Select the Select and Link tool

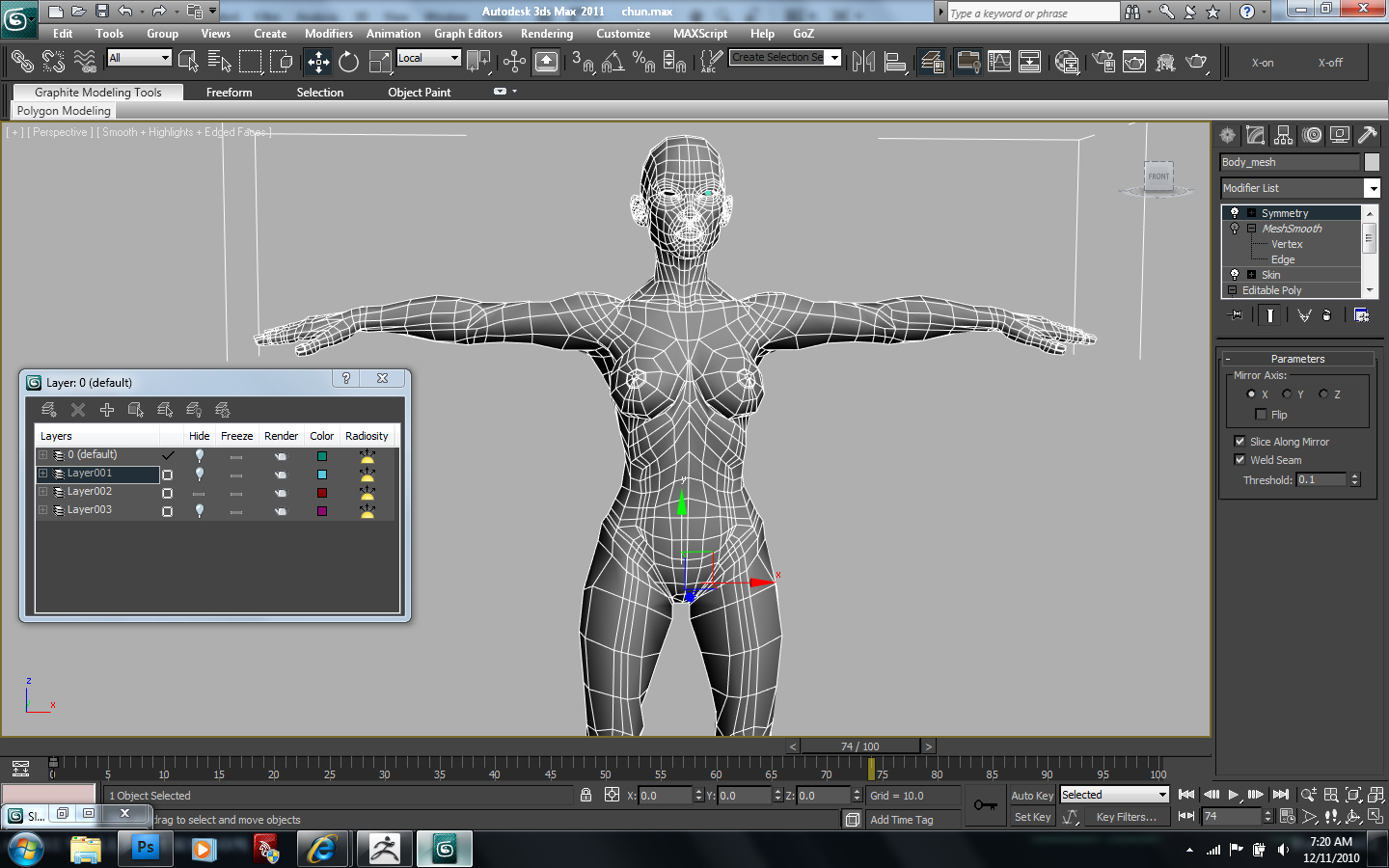(21, 62)
